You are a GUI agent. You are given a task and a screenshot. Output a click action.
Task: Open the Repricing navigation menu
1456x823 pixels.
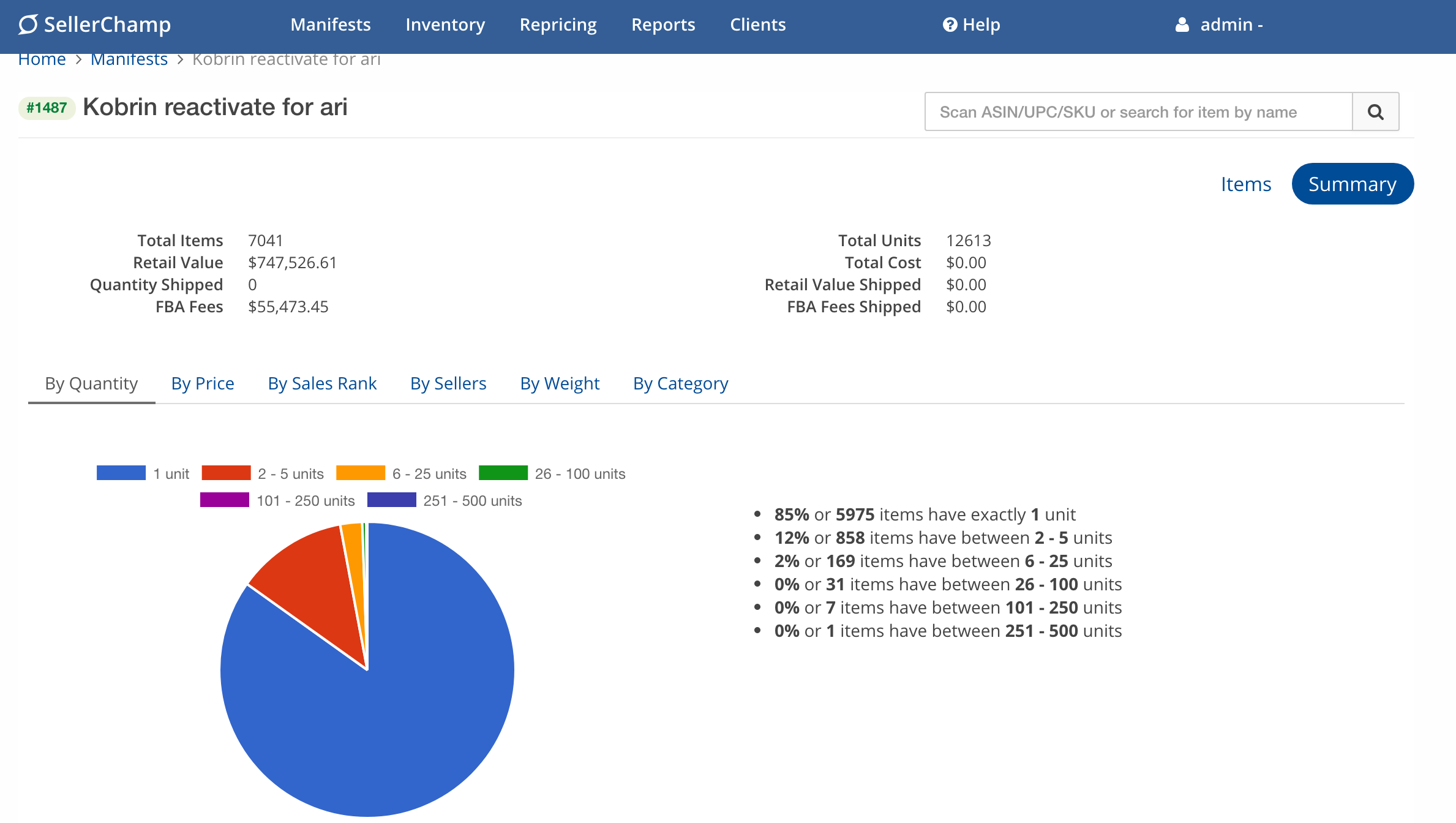558,24
